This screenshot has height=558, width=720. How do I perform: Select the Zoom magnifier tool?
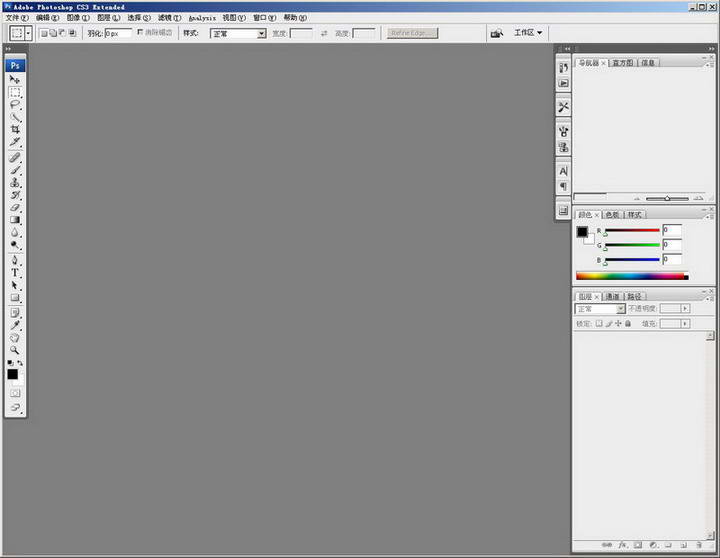point(15,350)
